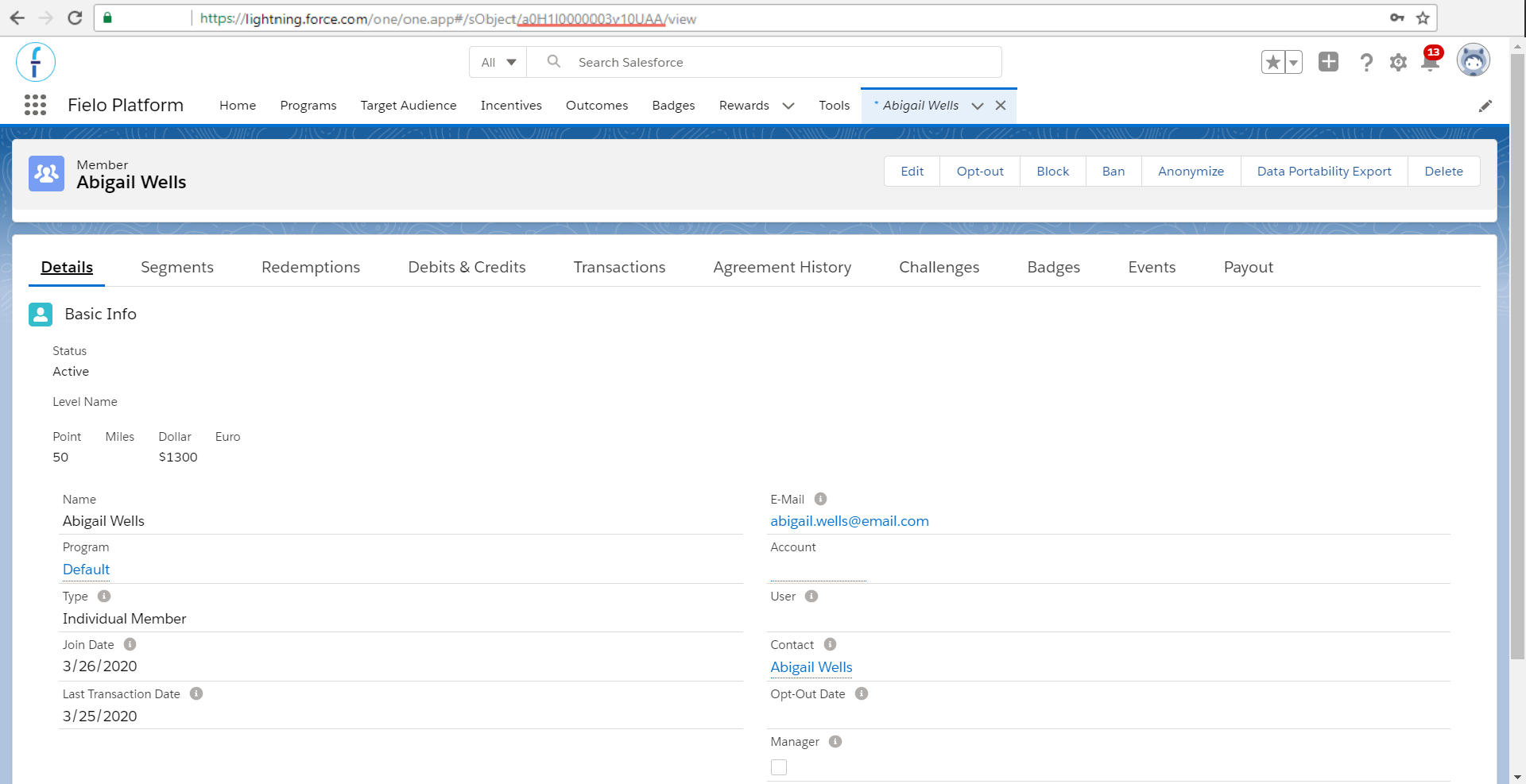Screen dimensions: 1526x784
Task: Switch to the Redemptions tab
Action: pyautogui.click(x=311, y=267)
